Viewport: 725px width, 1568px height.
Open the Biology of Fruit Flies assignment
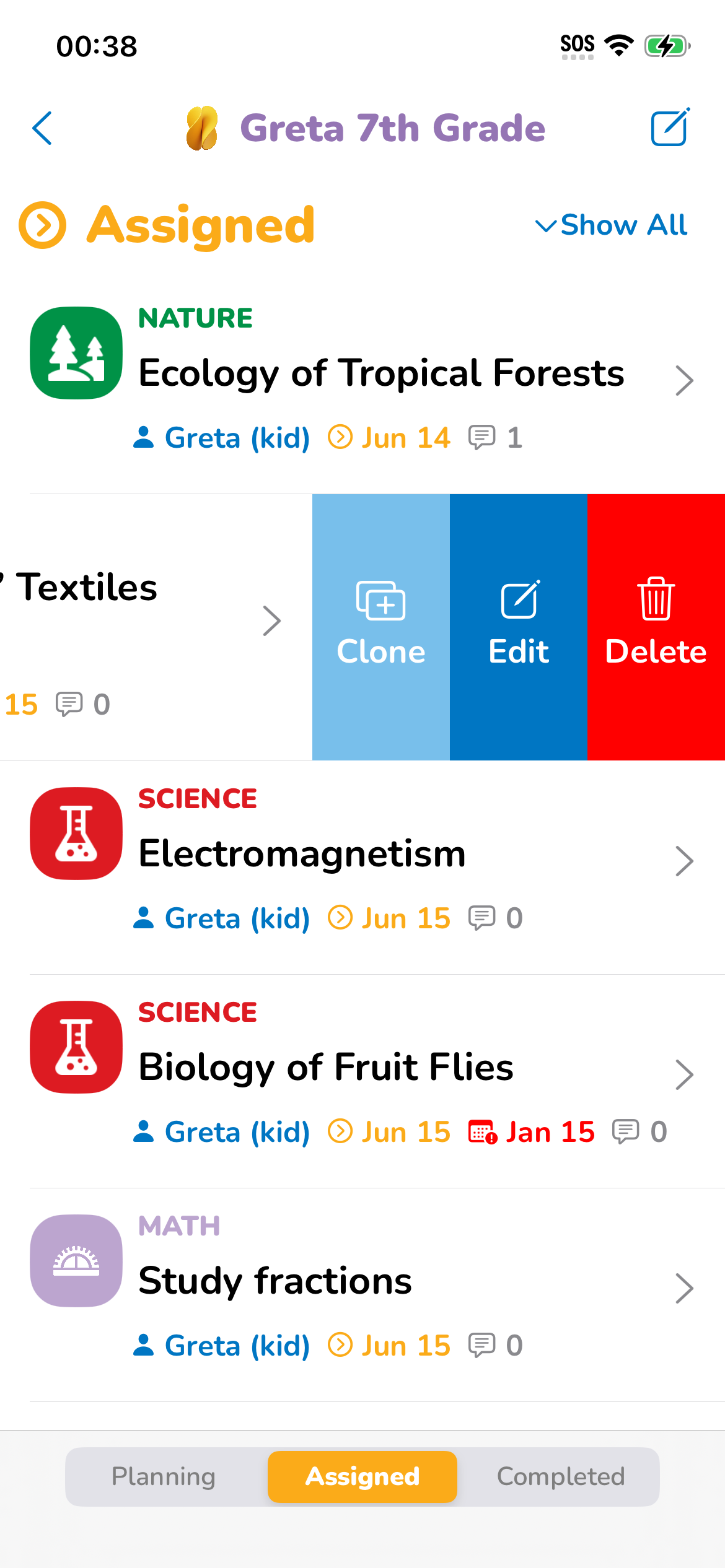click(326, 1067)
